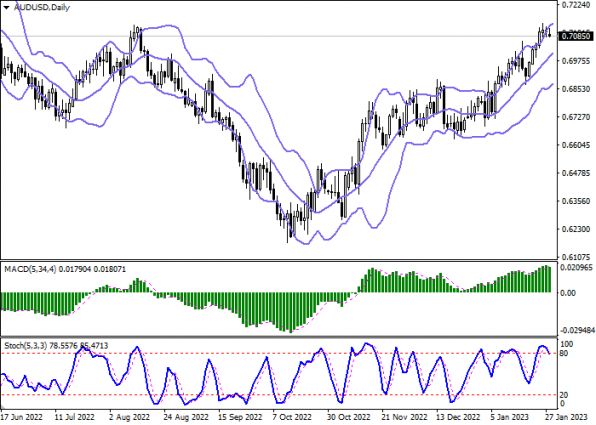The width and height of the screenshot is (596, 425).
Task: Click the 24 Aug 2022 date marker
Action: (186, 417)
